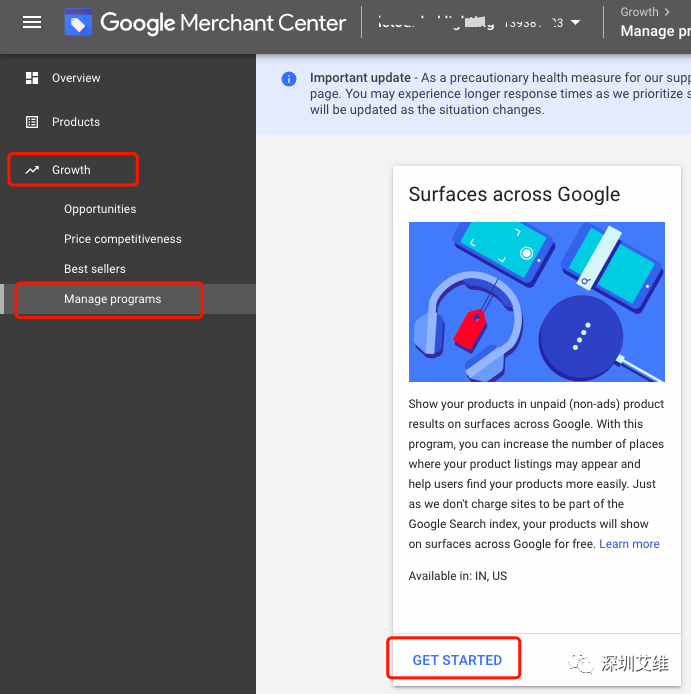Click the Google Merchant Center tag logo
Viewport: 691px width, 694px height.
[x=78, y=22]
